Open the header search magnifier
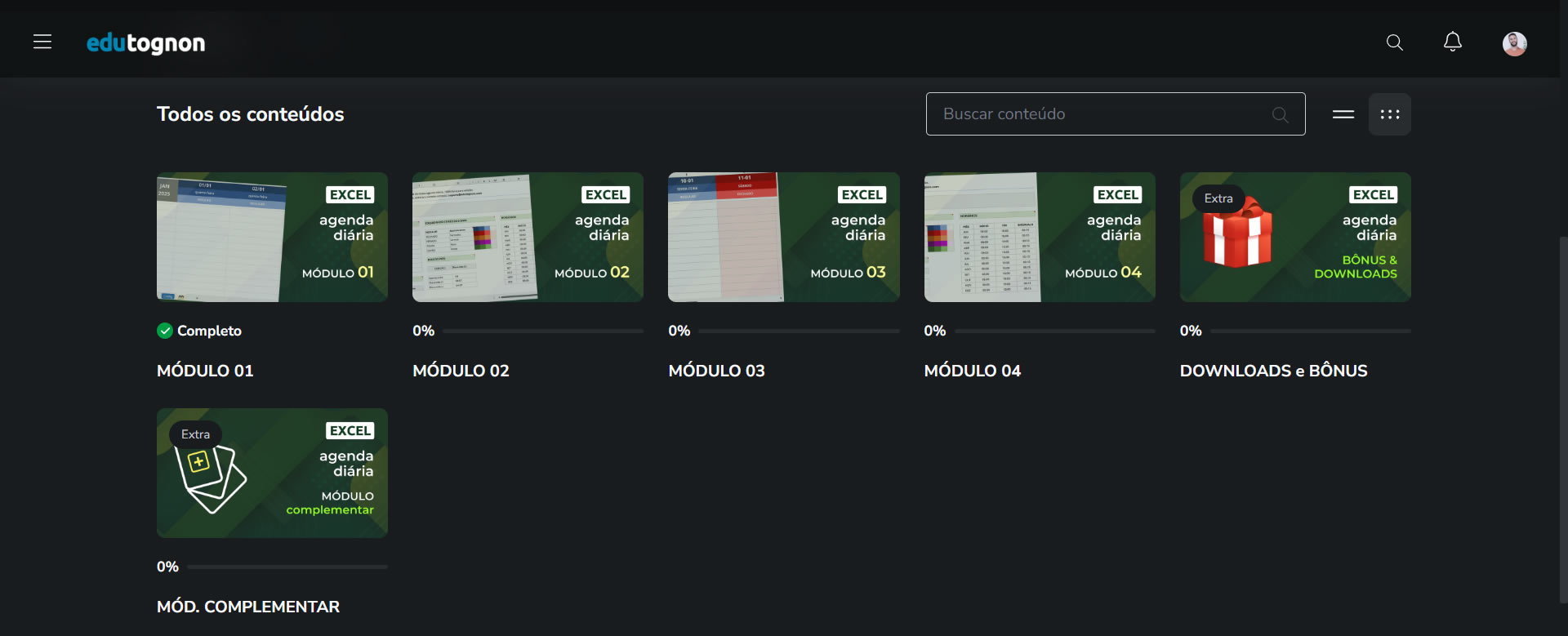The image size is (1568, 636). click(x=1395, y=42)
